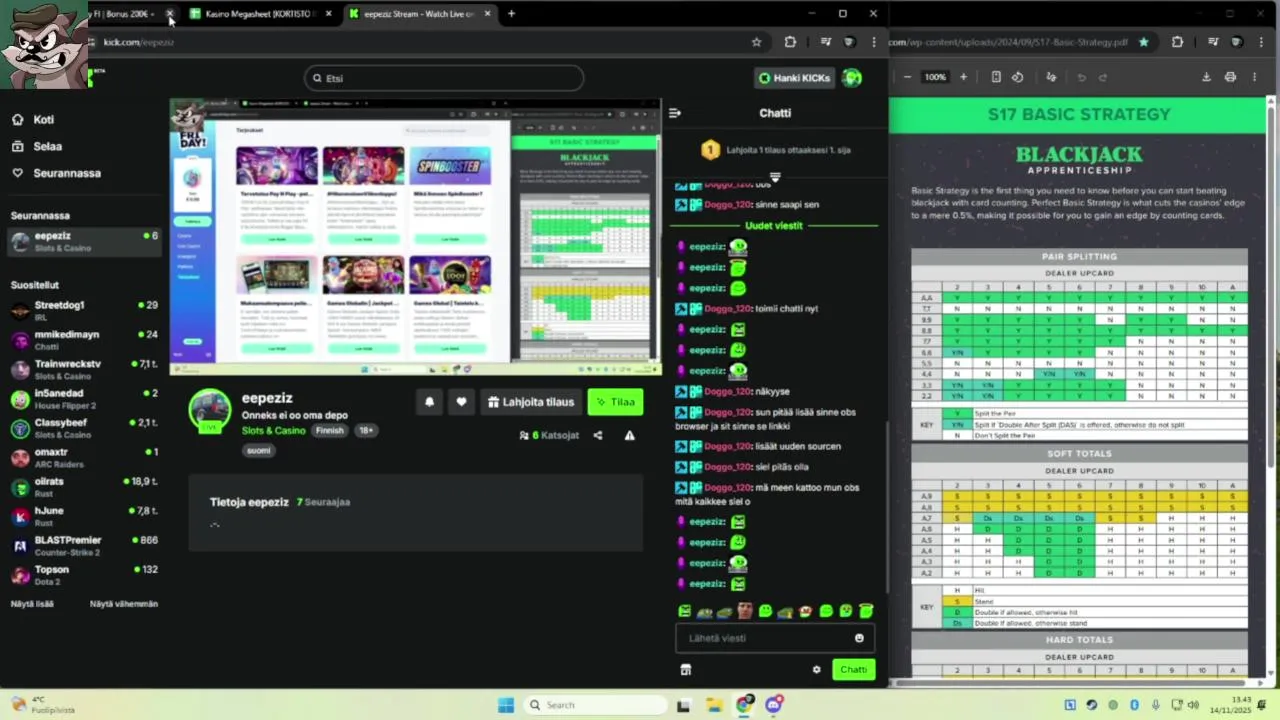1280x720 pixels.
Task: Select eepeziz in the followed channels list
Action: tap(84, 241)
